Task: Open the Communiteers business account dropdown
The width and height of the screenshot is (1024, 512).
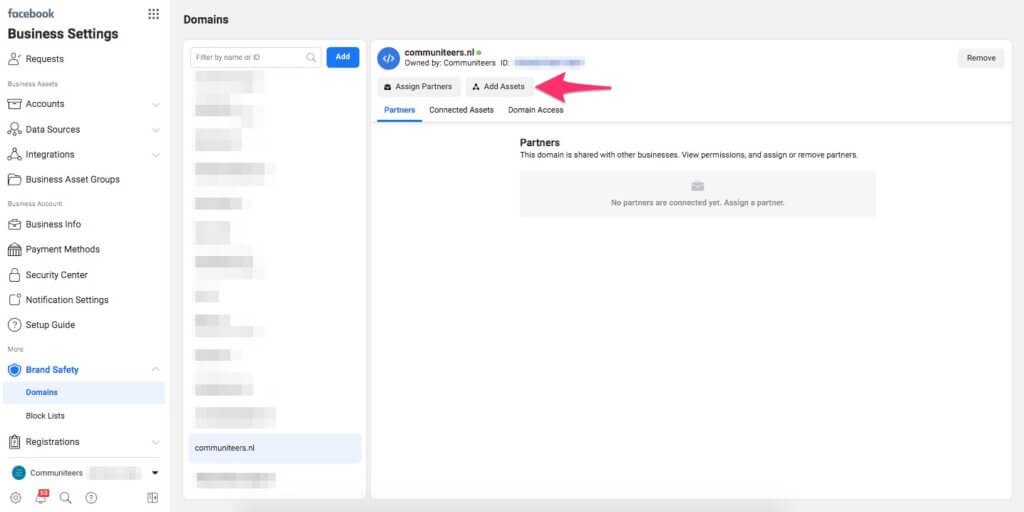Action: [x=155, y=473]
